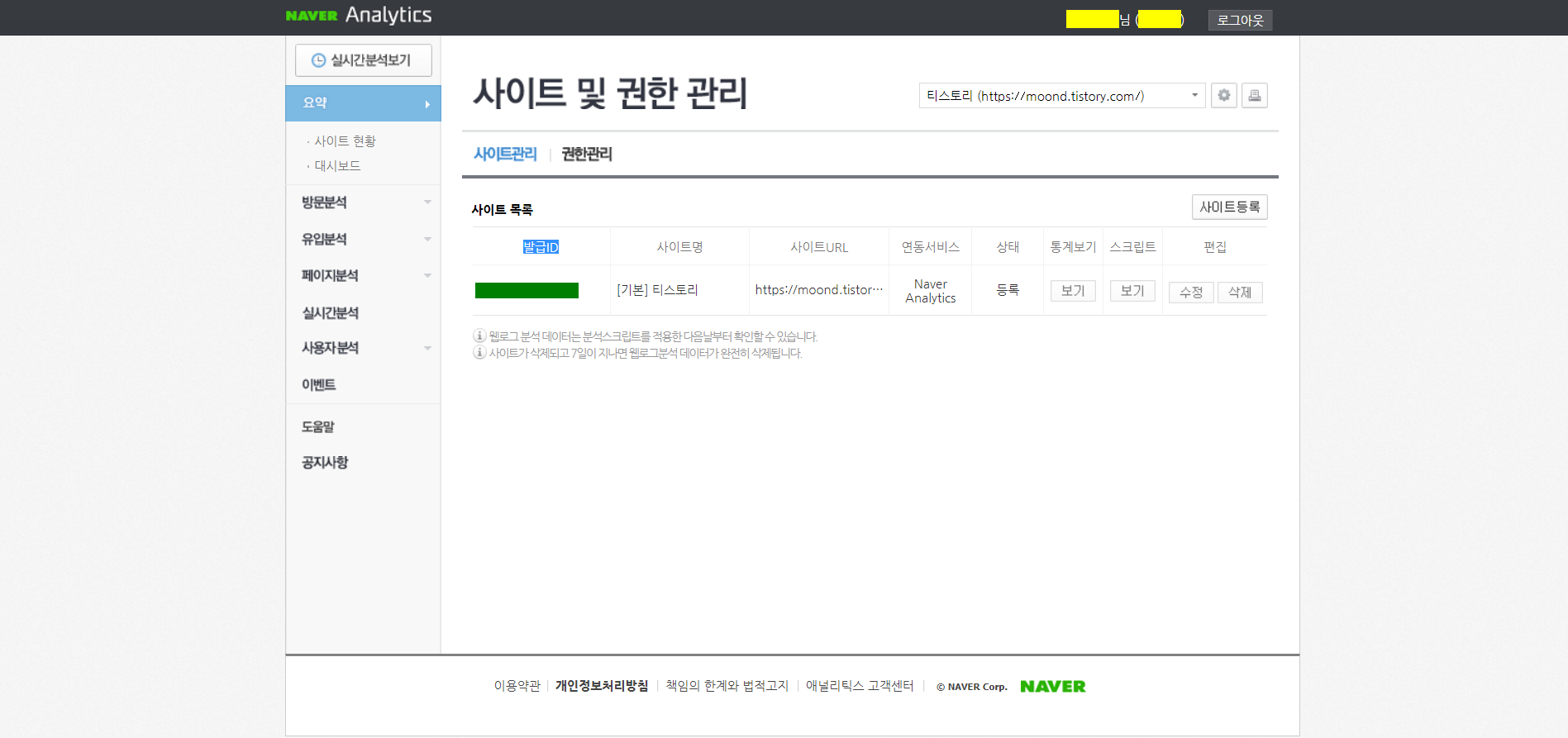This screenshot has height=738, width=1568.
Task: Open 개인정보처리방침 footer link
Action: tap(602, 686)
